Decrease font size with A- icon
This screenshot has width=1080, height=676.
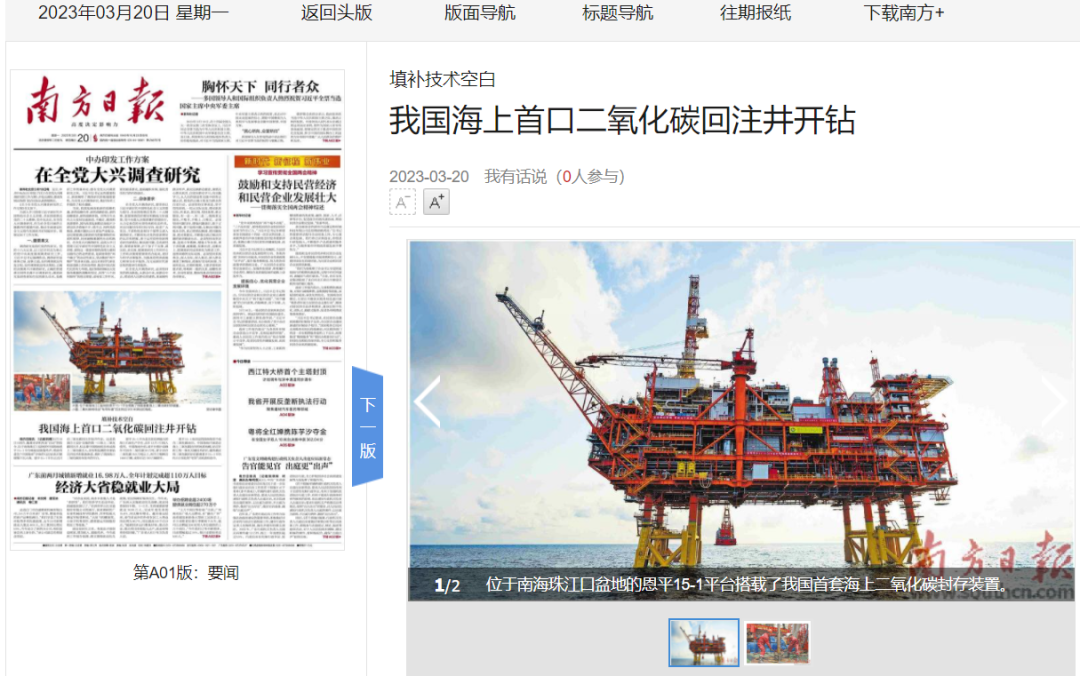pyautogui.click(x=402, y=202)
